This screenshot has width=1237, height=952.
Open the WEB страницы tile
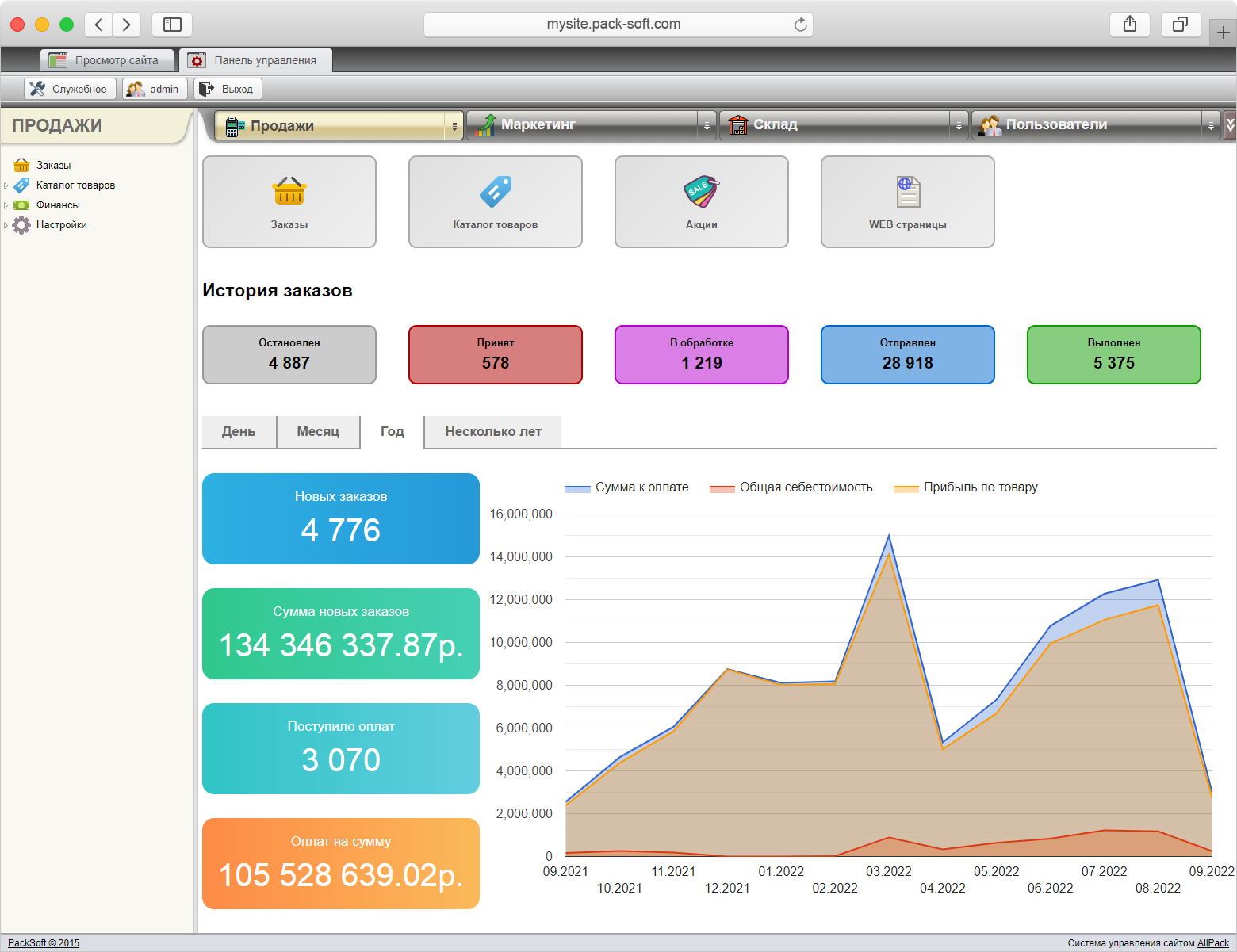point(908,201)
